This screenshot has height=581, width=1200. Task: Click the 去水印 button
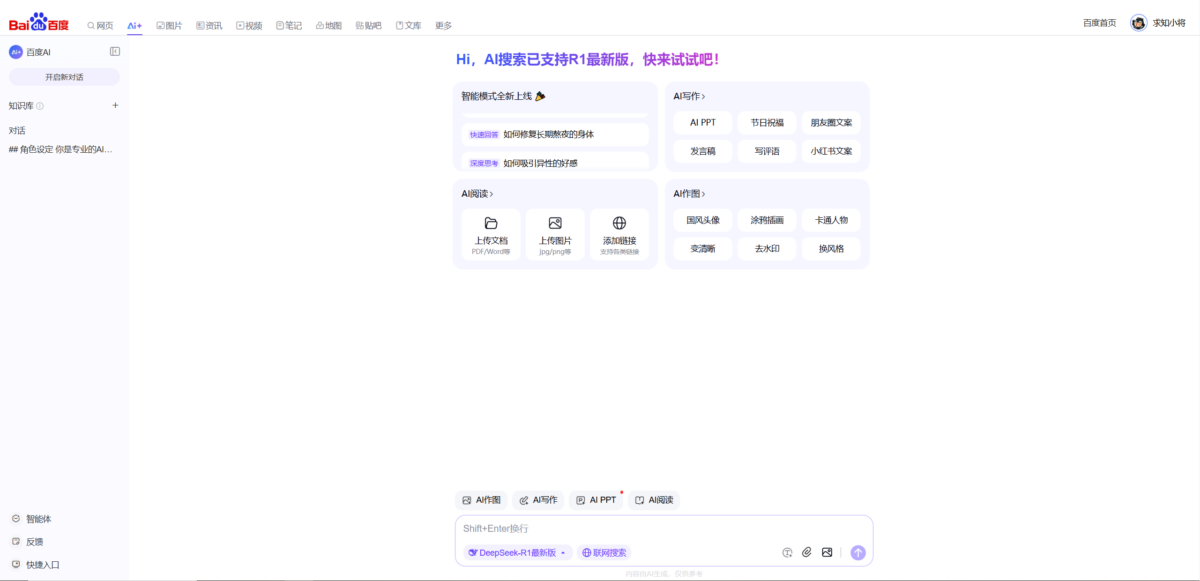(x=767, y=248)
